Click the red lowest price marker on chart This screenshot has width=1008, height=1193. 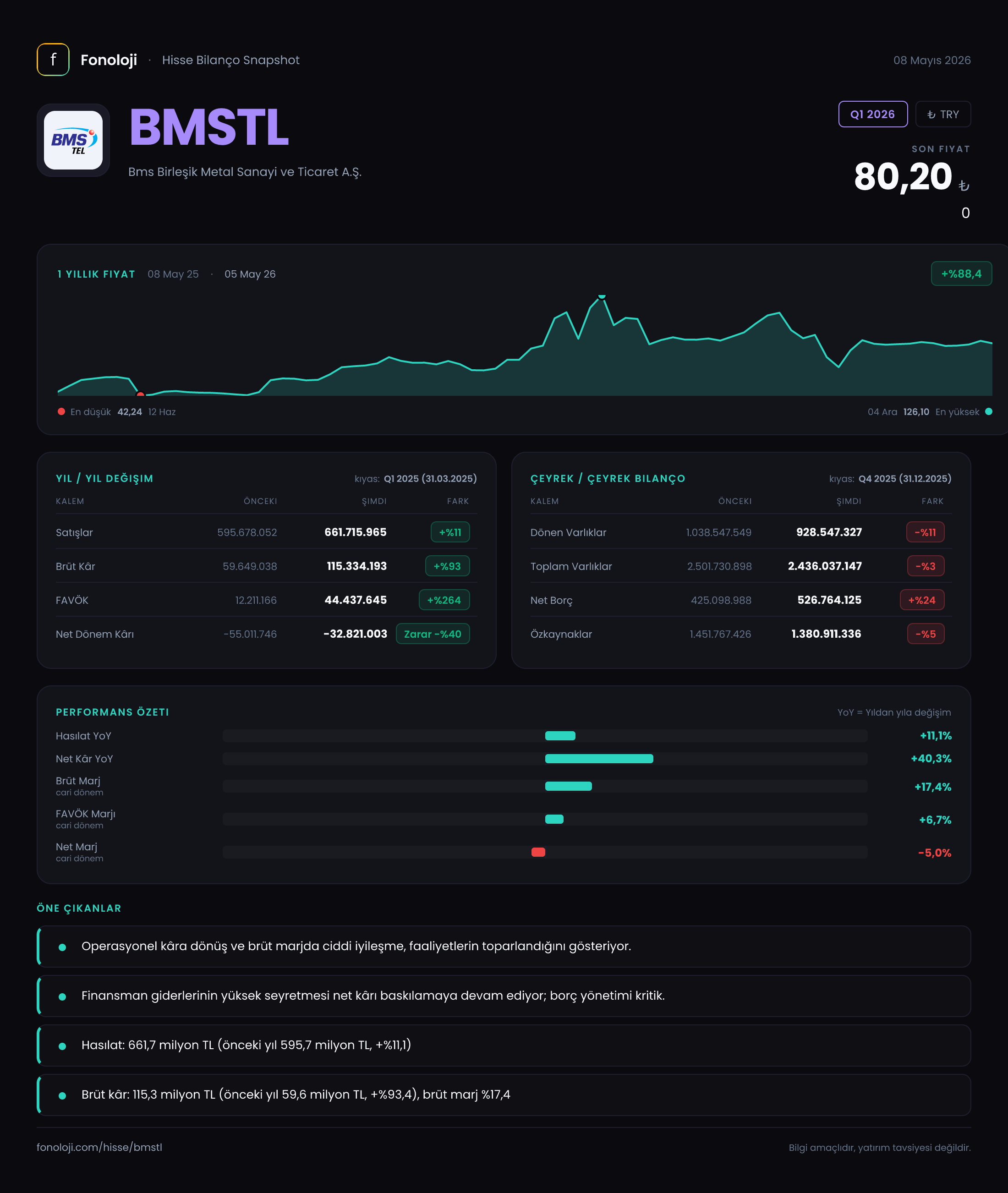tap(141, 394)
